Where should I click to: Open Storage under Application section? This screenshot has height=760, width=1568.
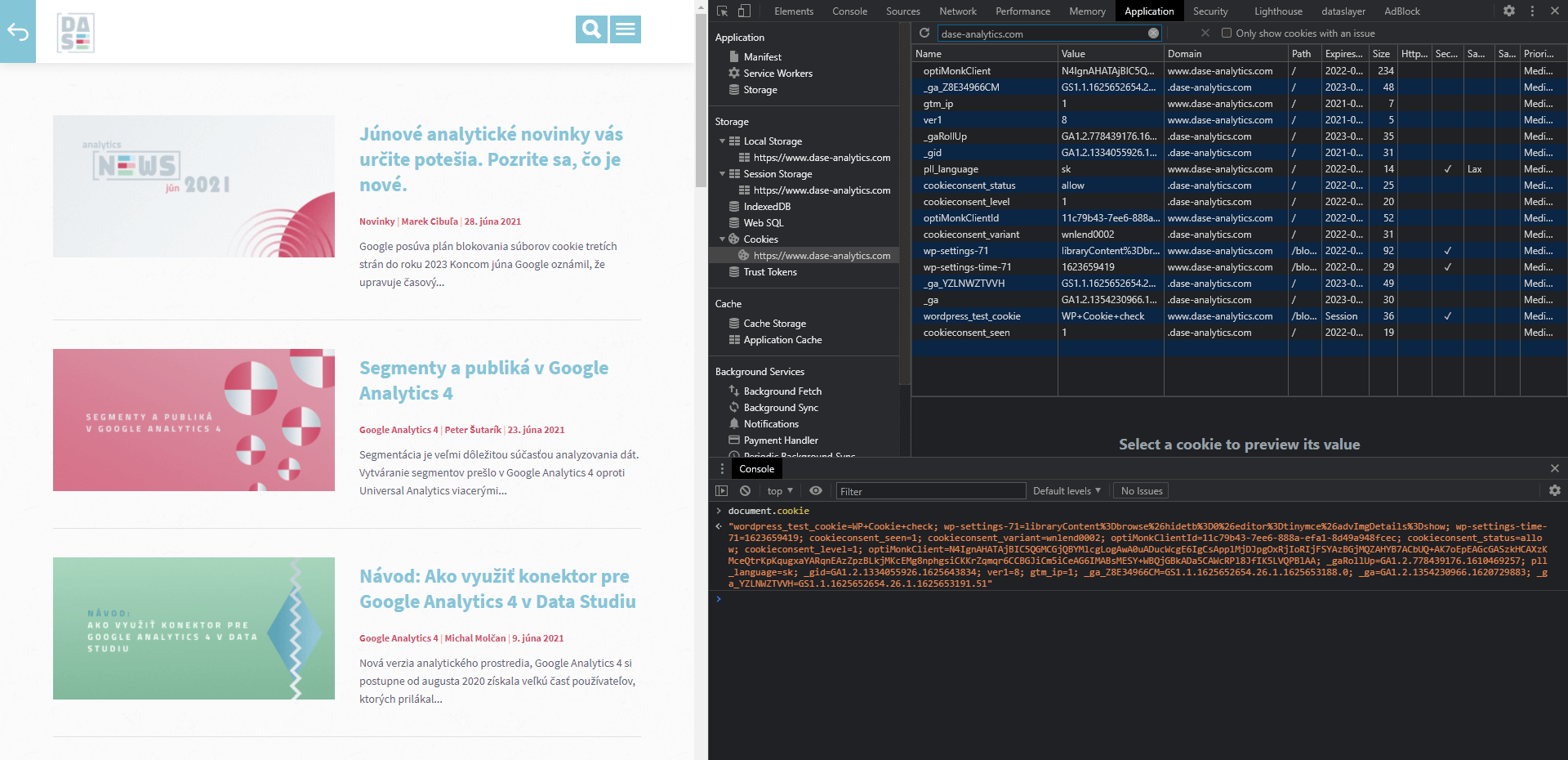point(759,89)
